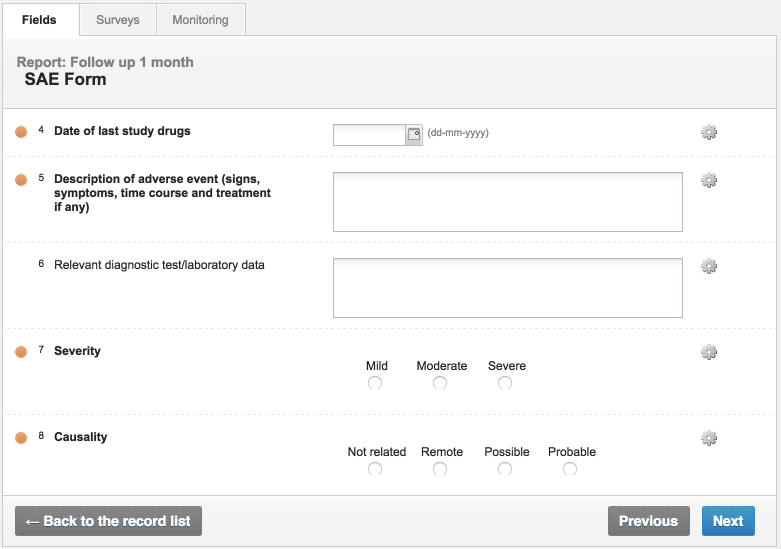Click gear icon for Date of last study drugs

709,132
